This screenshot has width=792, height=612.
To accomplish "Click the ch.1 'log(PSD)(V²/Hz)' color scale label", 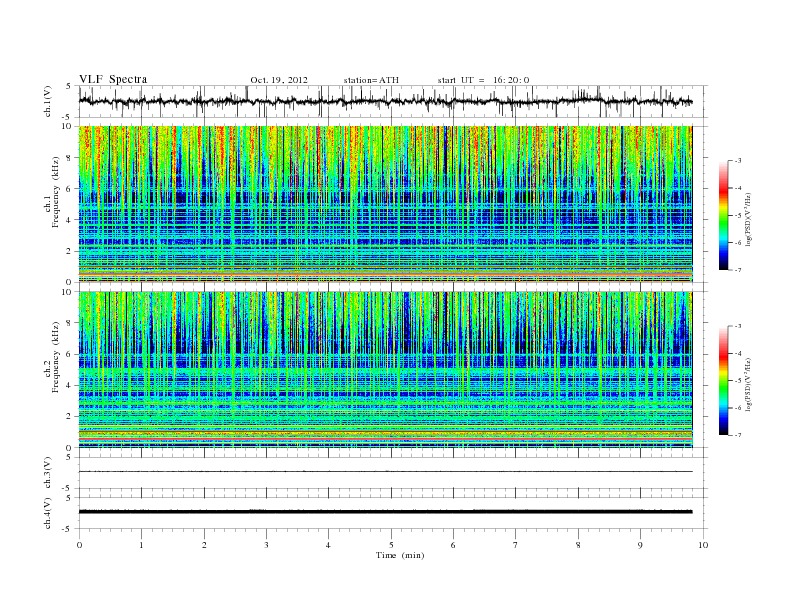I will pos(749,219).
